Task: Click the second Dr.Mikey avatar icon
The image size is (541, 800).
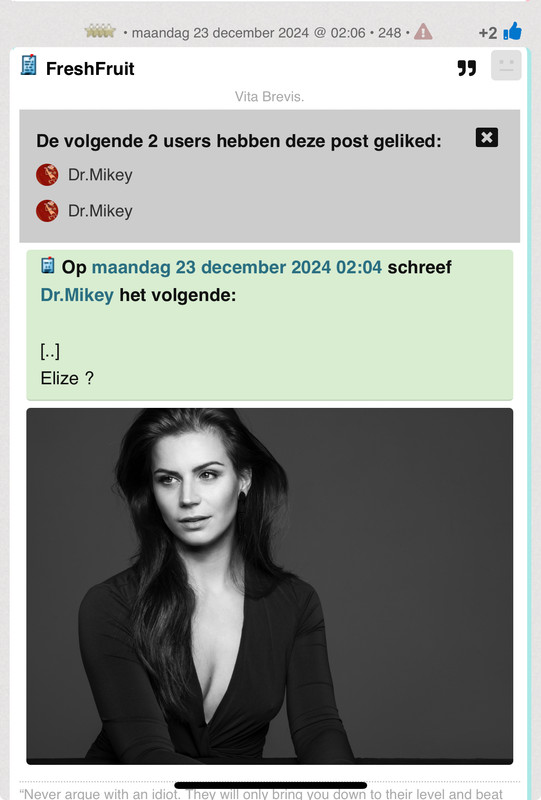Action: pyautogui.click(x=47, y=211)
